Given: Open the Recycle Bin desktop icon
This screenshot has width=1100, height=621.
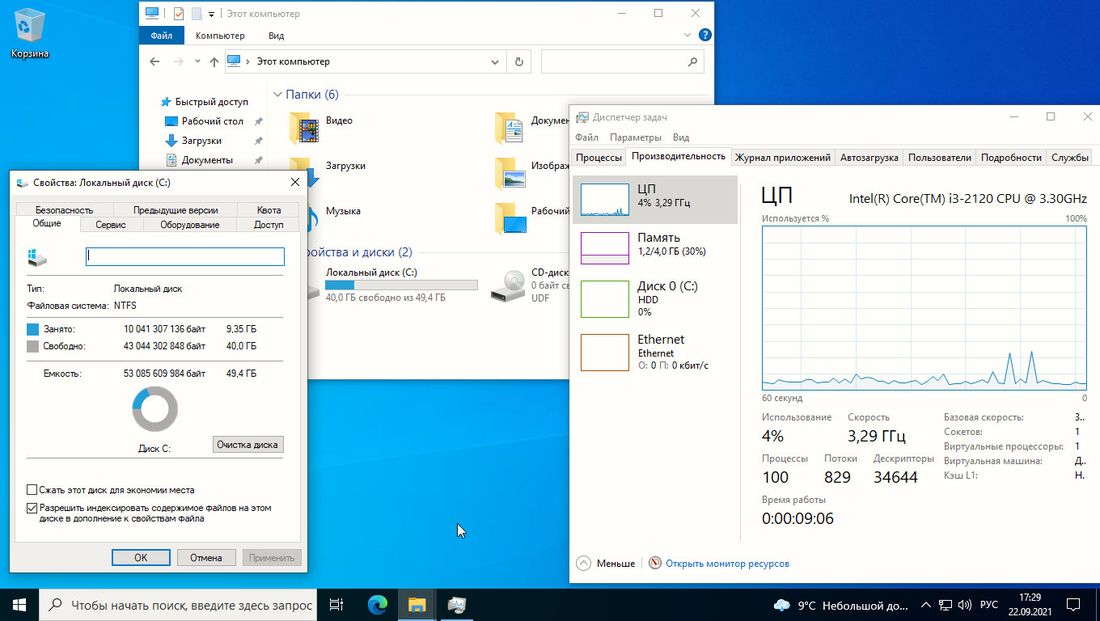Looking at the screenshot, I should pos(29,32).
